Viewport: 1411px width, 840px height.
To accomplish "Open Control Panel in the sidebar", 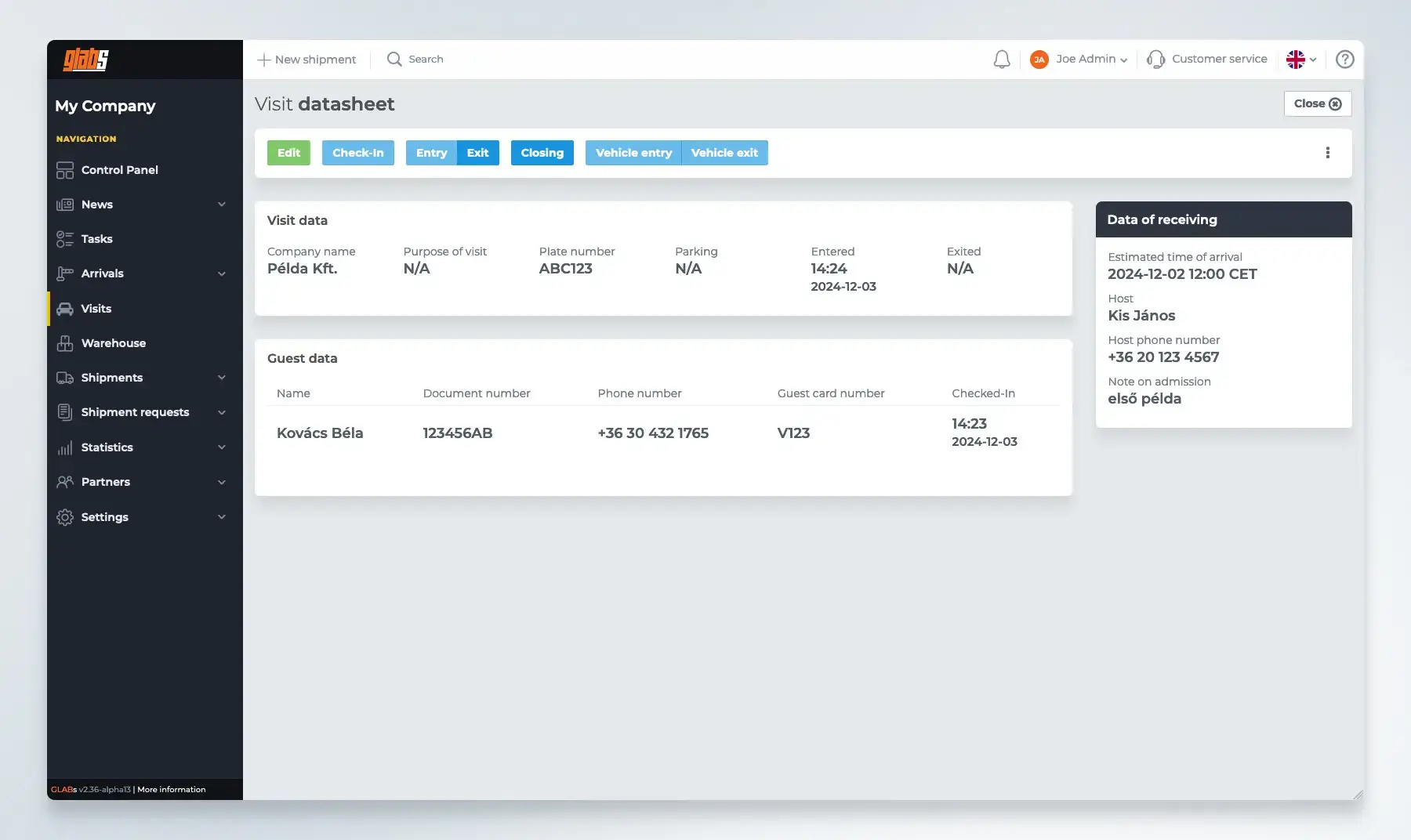I will click(119, 170).
